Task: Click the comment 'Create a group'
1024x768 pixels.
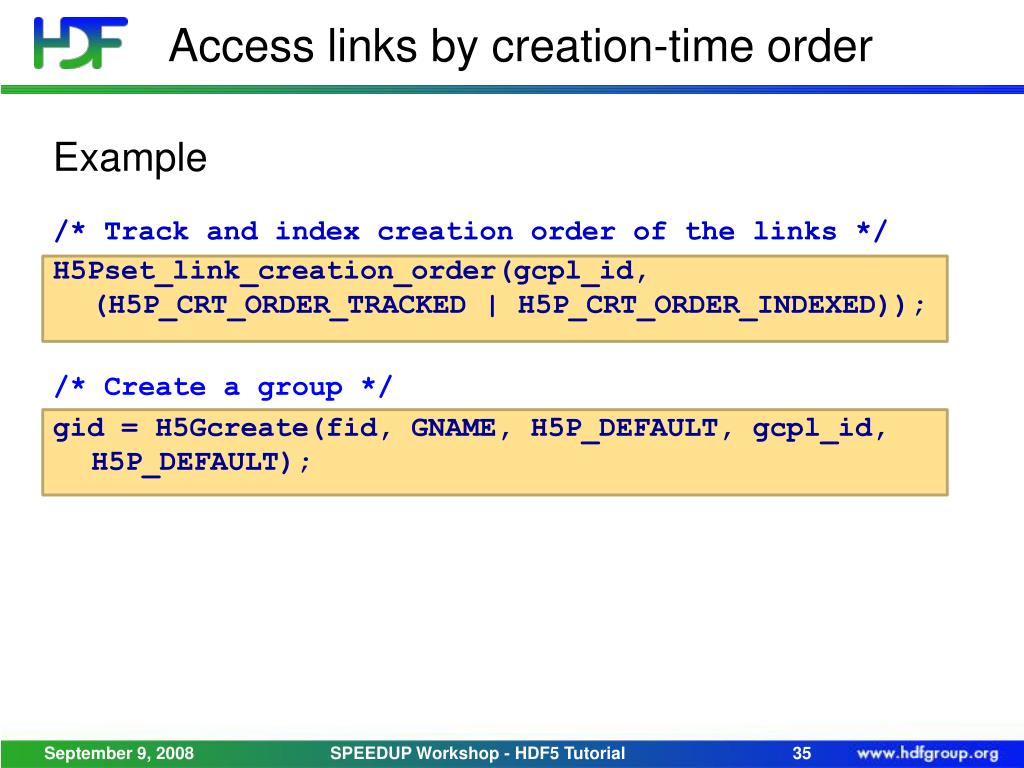Action: [223, 387]
